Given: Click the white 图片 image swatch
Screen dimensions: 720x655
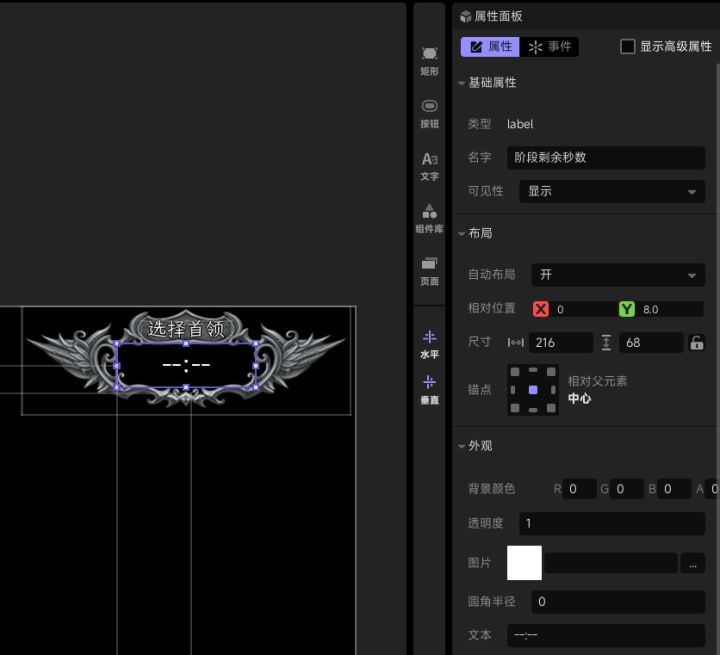Looking at the screenshot, I should tap(524, 563).
